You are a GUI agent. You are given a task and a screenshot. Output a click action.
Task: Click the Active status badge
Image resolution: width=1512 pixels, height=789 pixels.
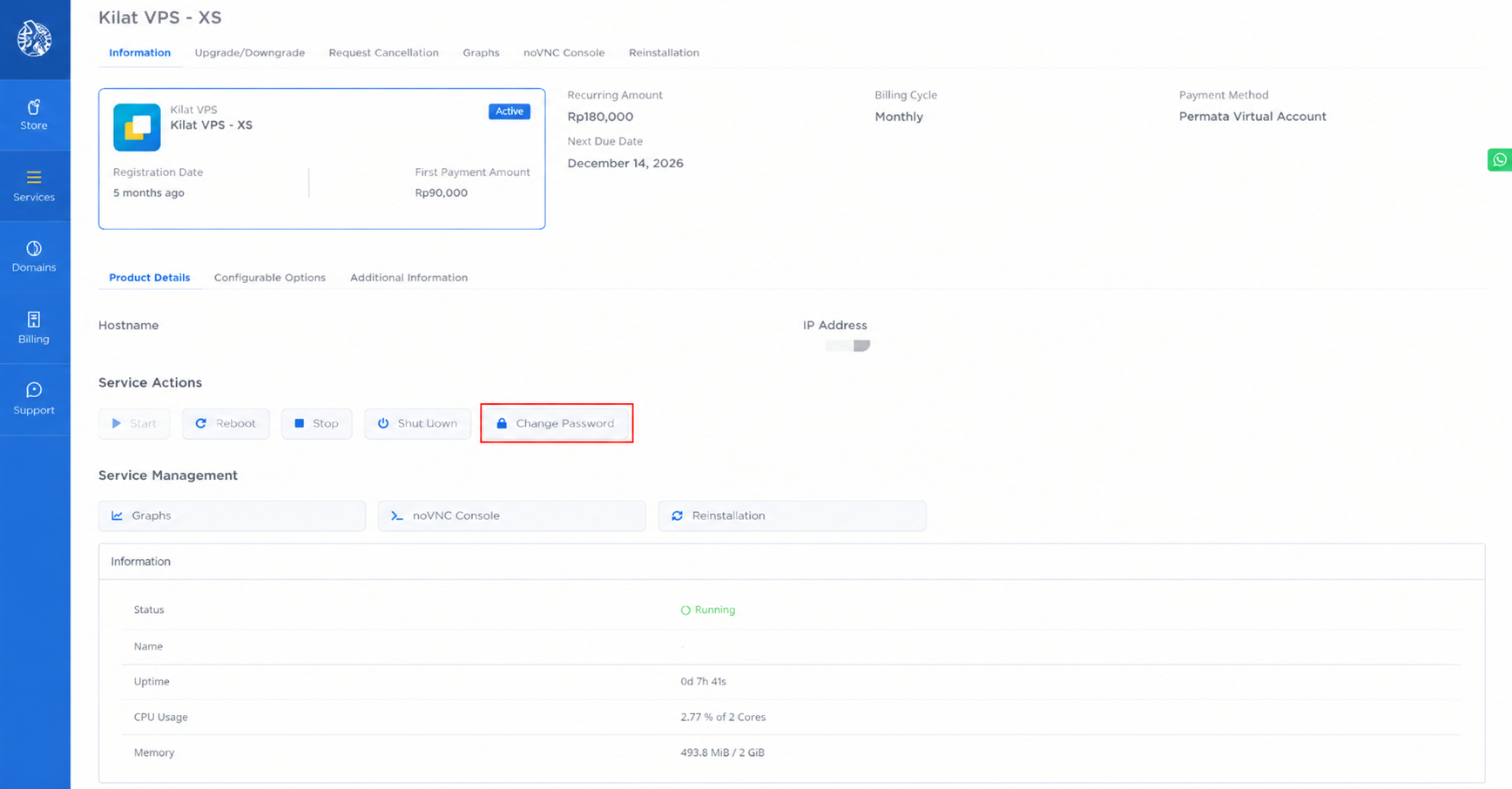510,111
